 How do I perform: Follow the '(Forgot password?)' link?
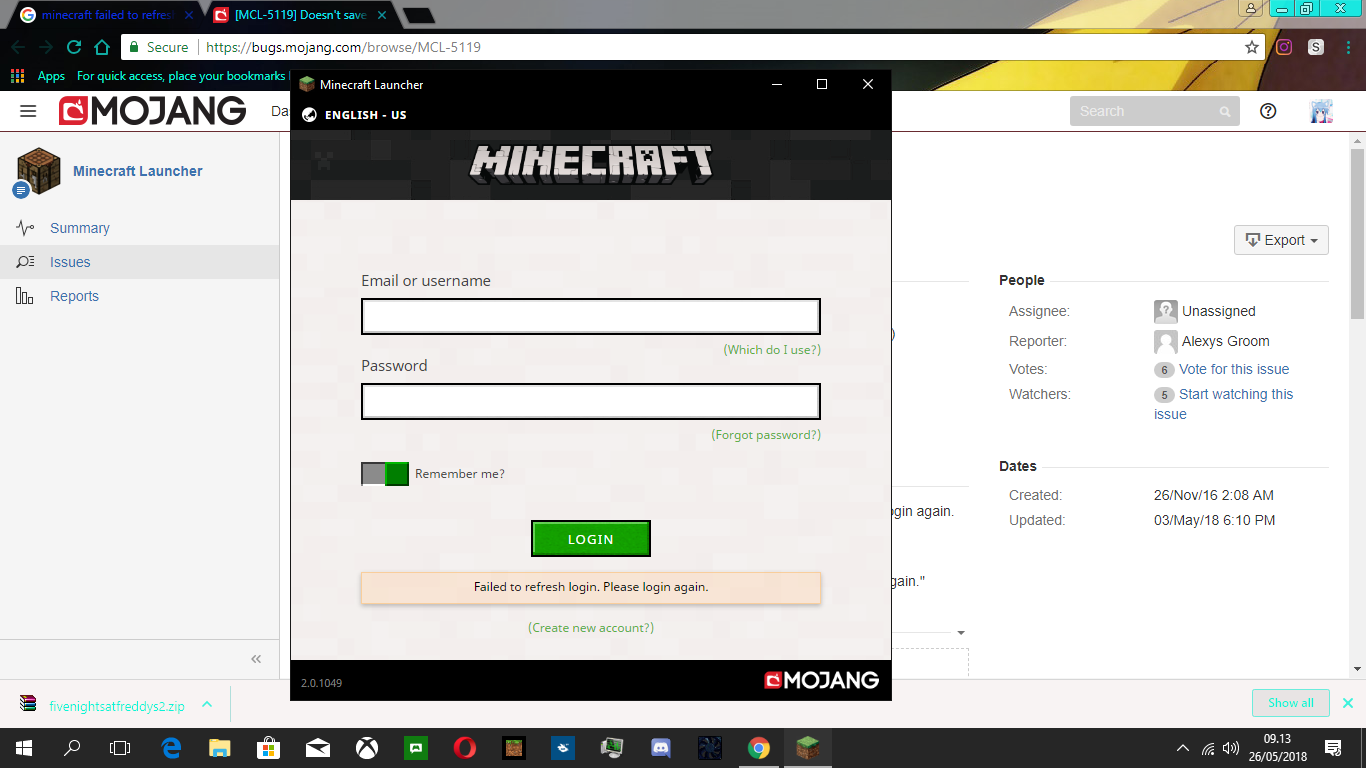click(766, 435)
